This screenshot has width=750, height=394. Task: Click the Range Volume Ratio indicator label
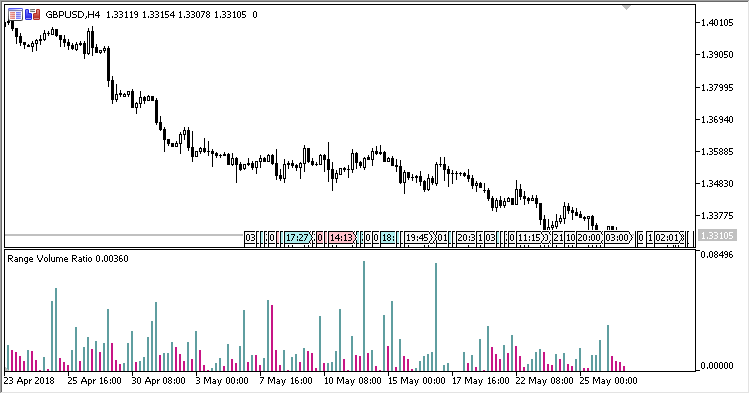point(68,259)
